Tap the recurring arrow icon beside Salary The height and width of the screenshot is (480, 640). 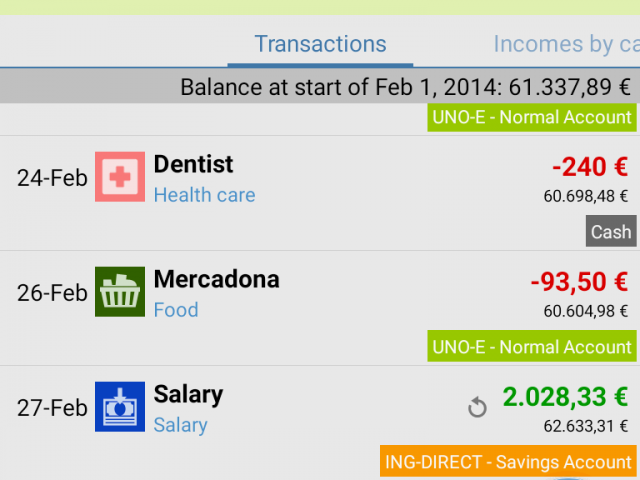coord(477,407)
